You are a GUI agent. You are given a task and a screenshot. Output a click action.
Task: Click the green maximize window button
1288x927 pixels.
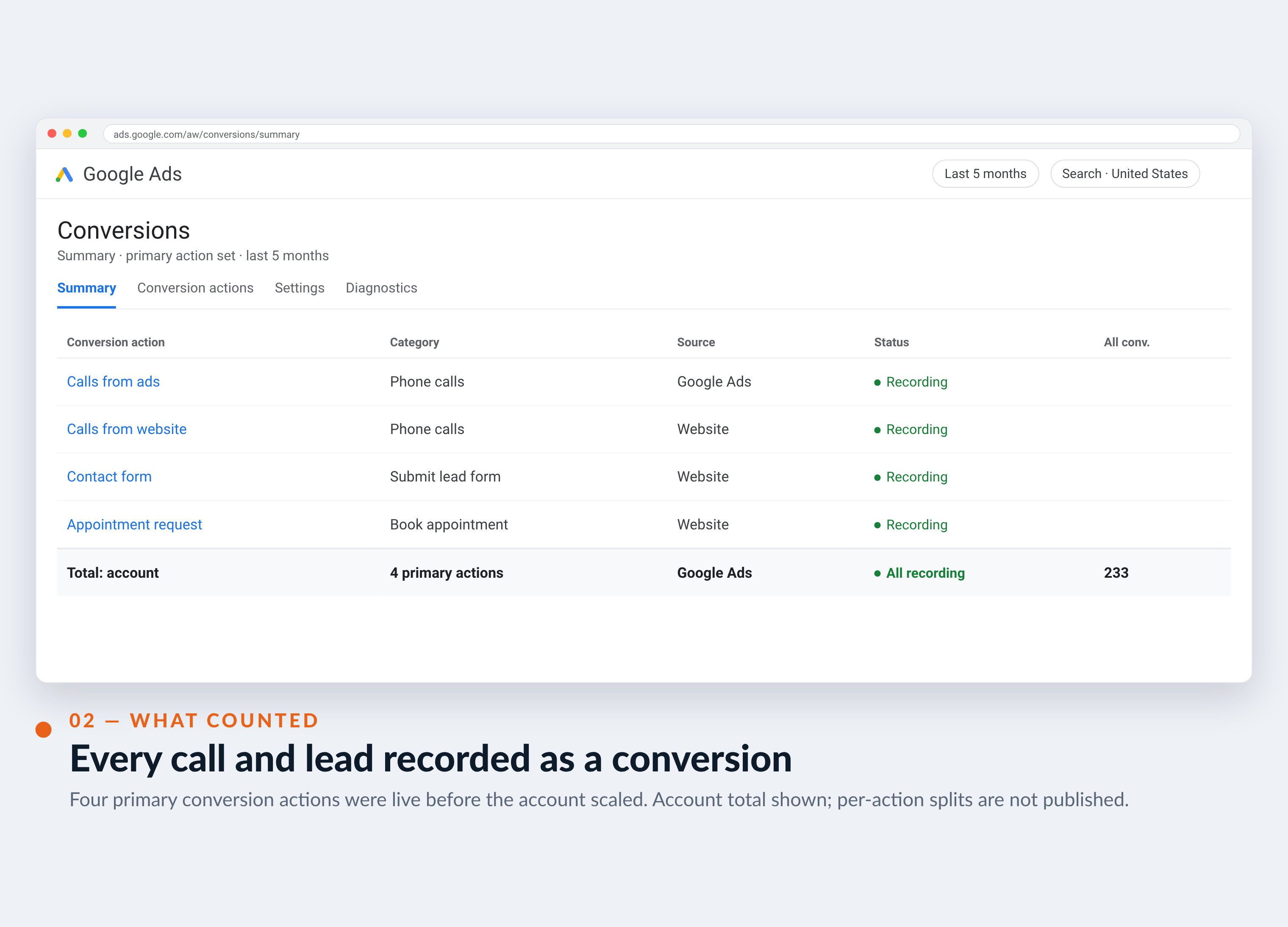coord(82,134)
